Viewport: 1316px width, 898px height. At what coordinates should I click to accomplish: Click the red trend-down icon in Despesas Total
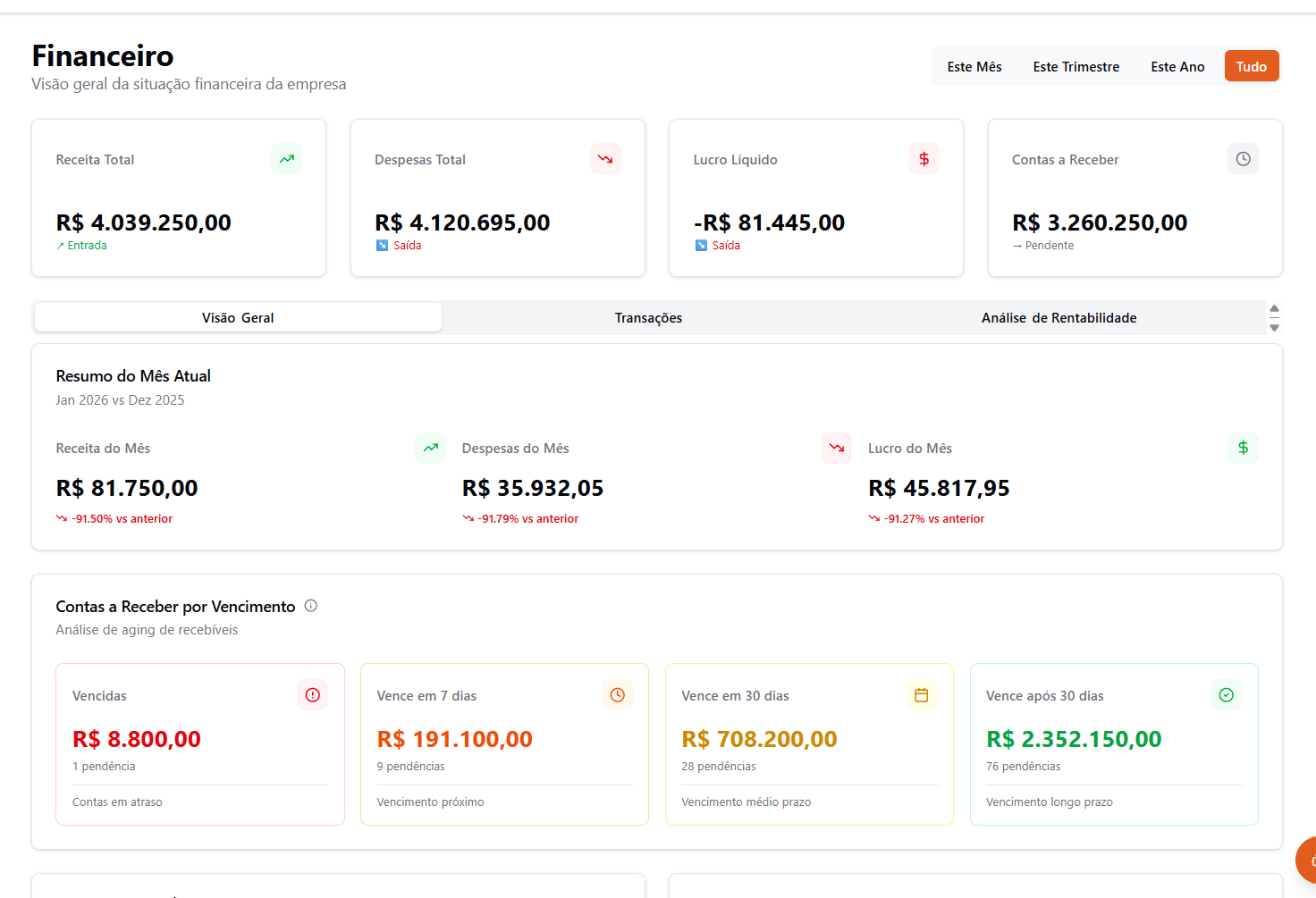[605, 159]
